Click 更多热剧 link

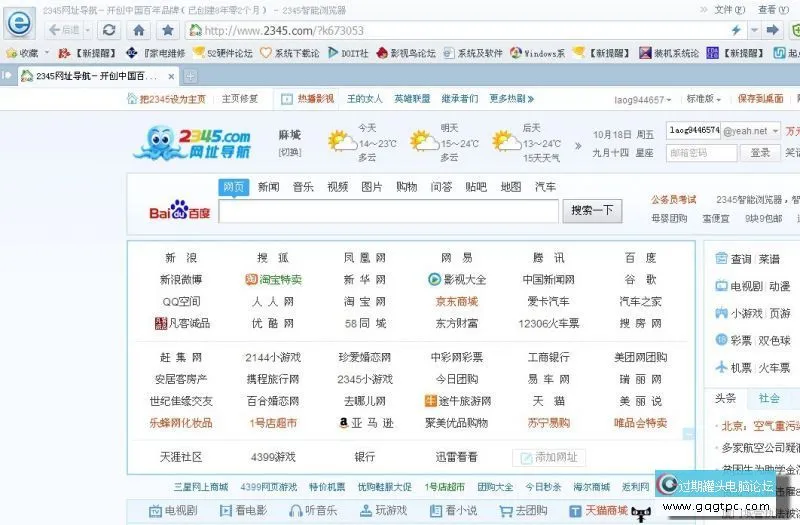click(x=512, y=98)
